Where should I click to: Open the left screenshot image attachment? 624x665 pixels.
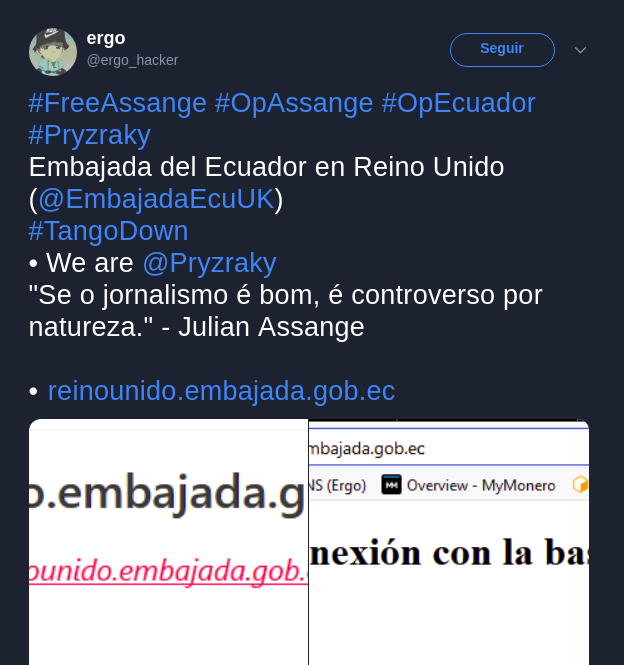[168, 542]
